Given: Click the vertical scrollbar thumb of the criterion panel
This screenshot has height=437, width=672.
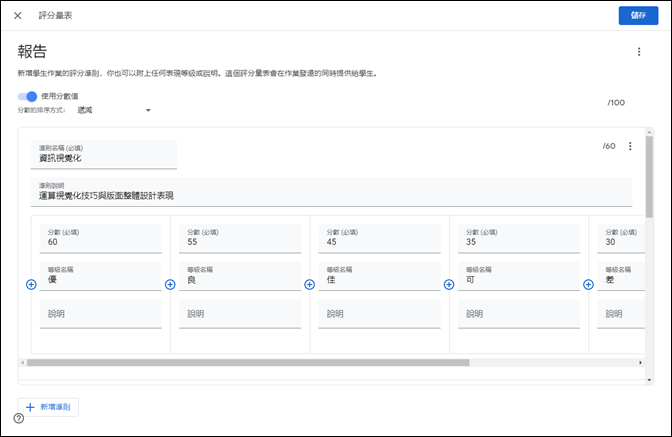Looking at the screenshot, I should pos(649,177).
